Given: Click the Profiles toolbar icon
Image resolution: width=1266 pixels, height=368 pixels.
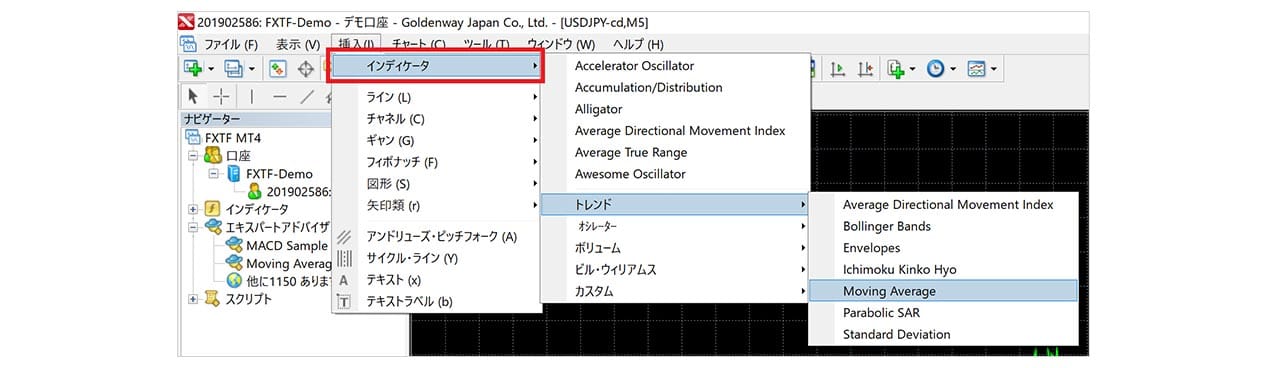Looking at the screenshot, I should (233, 68).
